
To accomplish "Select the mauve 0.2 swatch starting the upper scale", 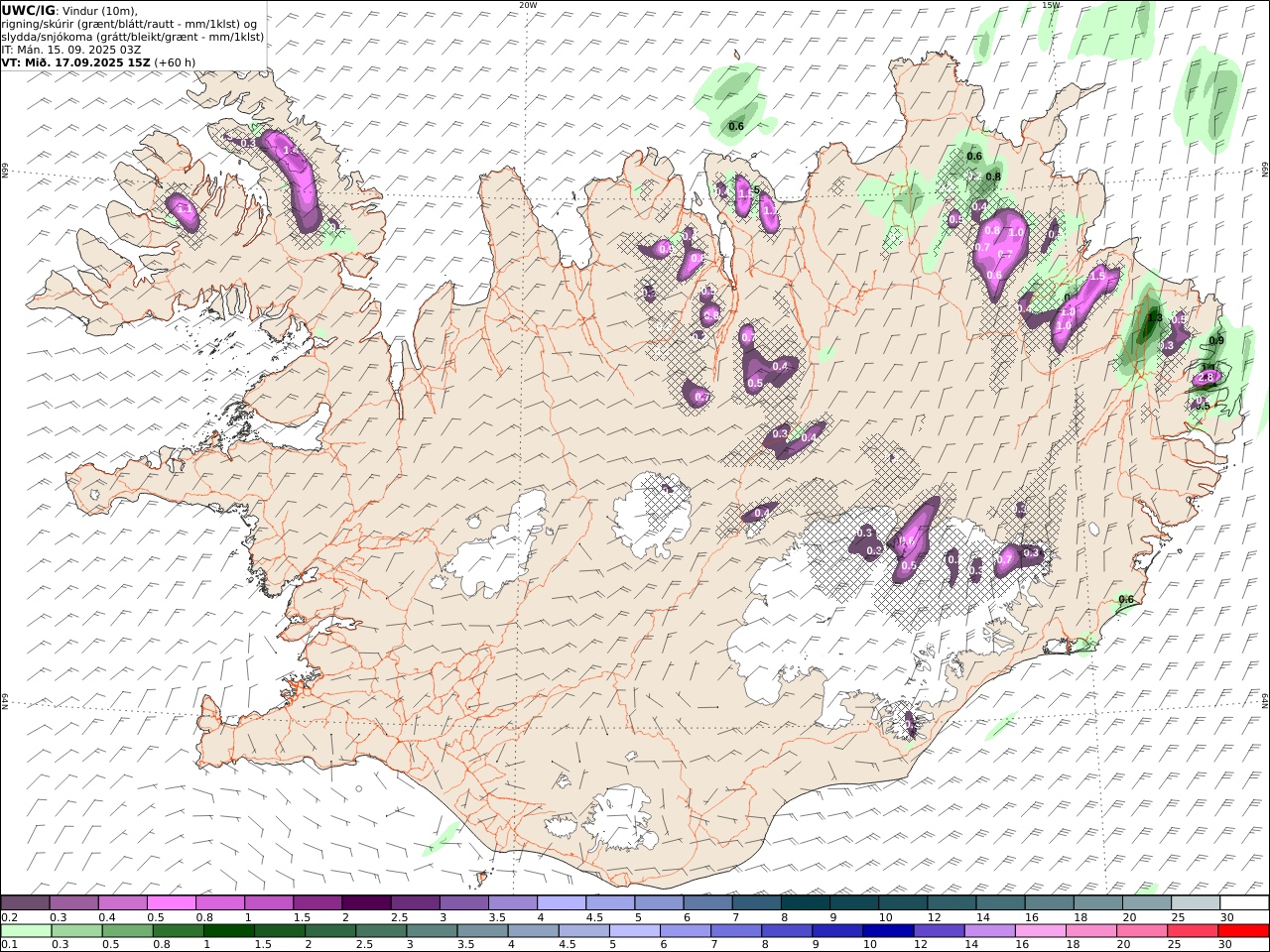I will coord(25,903).
